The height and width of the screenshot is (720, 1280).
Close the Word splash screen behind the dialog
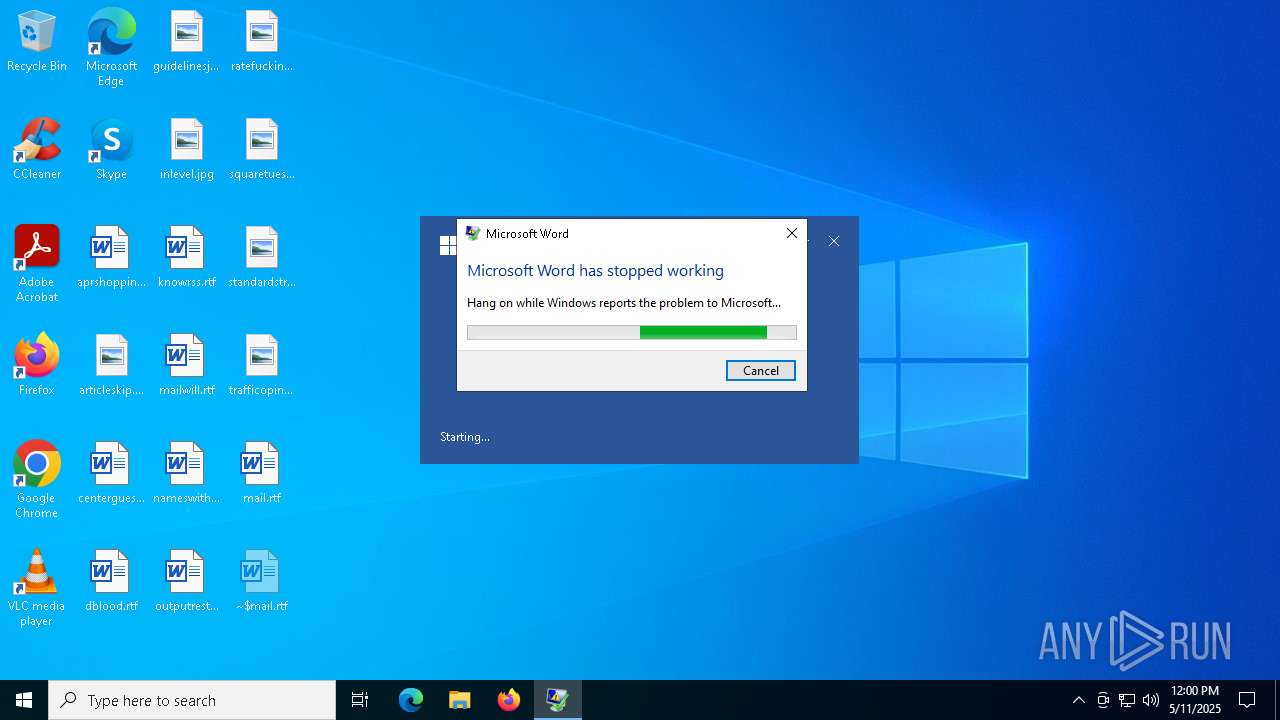834,241
